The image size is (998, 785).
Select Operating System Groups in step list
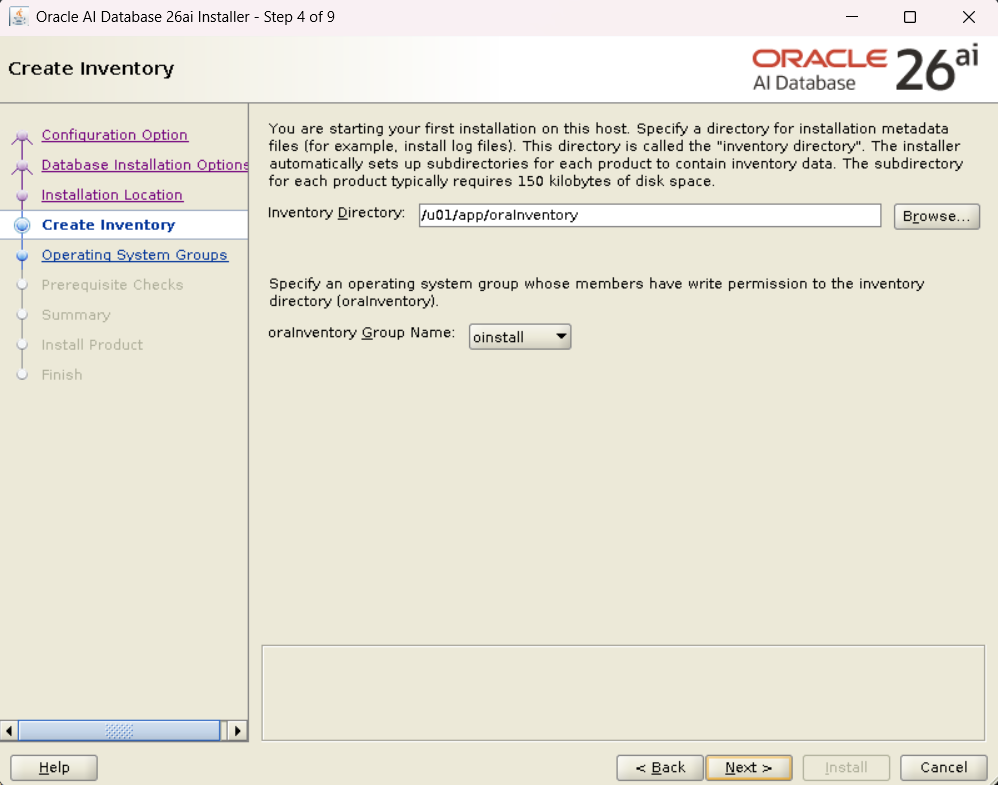[x=134, y=255]
